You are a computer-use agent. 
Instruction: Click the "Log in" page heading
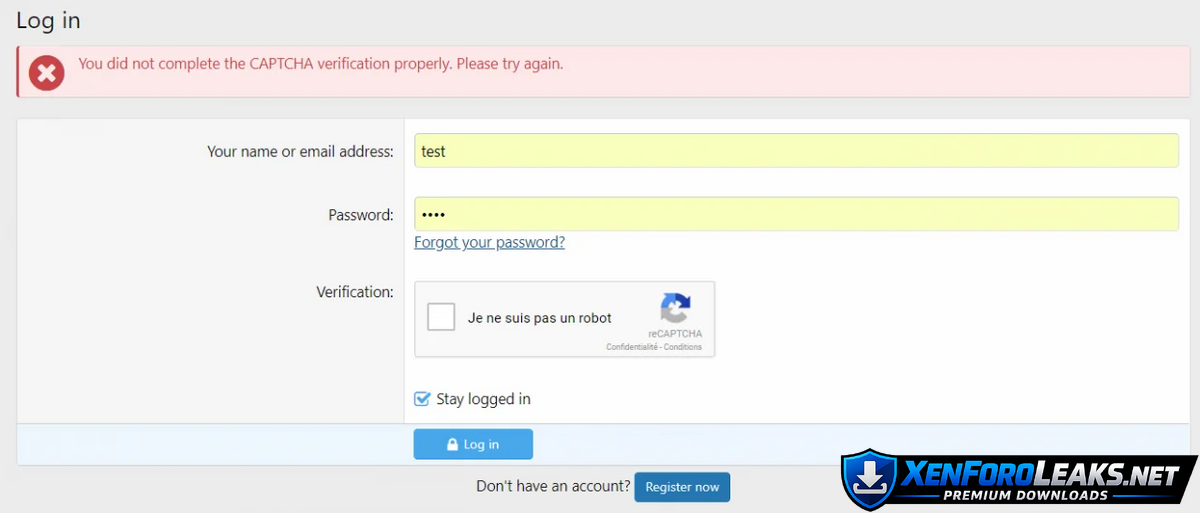pyautogui.click(x=48, y=21)
